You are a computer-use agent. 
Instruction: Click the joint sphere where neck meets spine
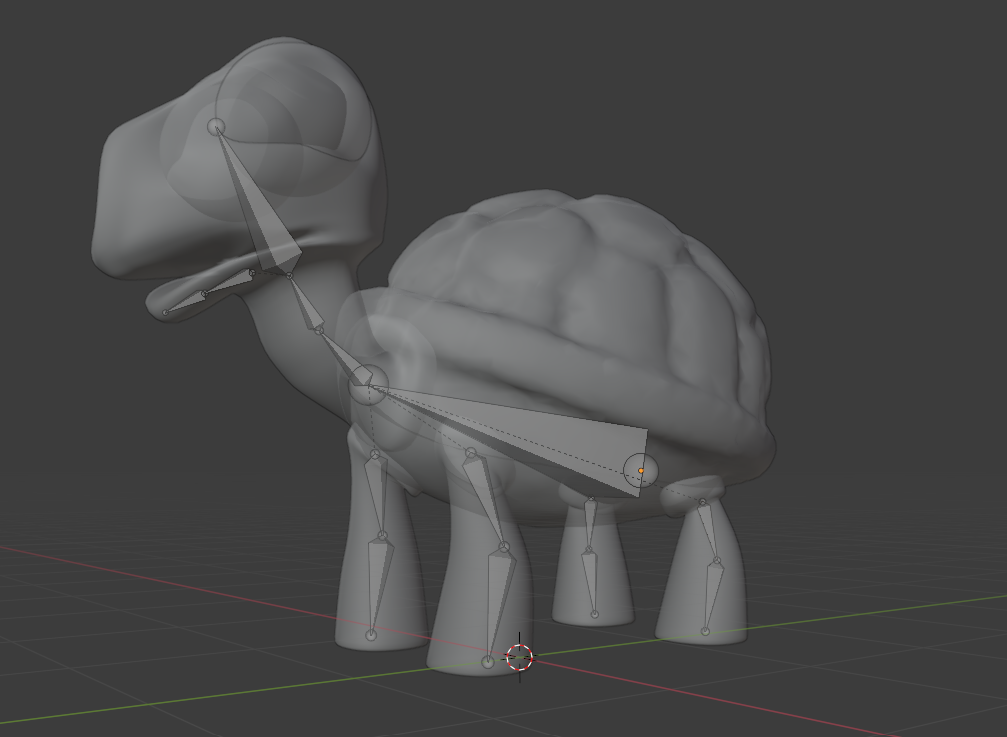coord(368,386)
